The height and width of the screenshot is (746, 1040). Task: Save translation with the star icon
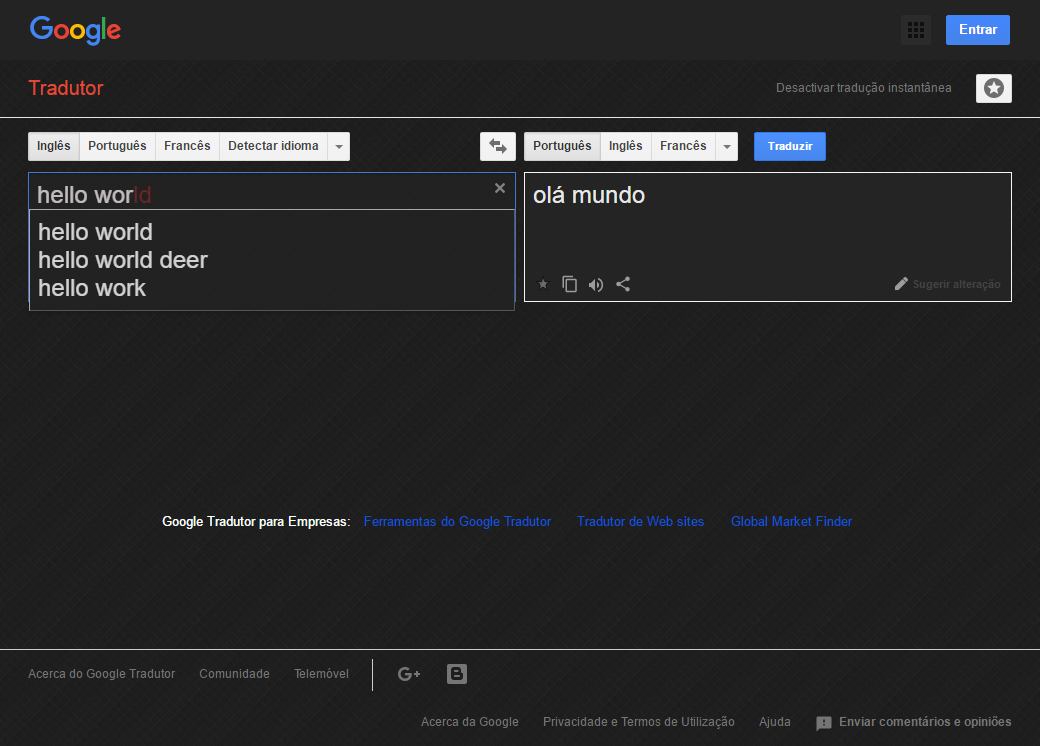click(543, 284)
